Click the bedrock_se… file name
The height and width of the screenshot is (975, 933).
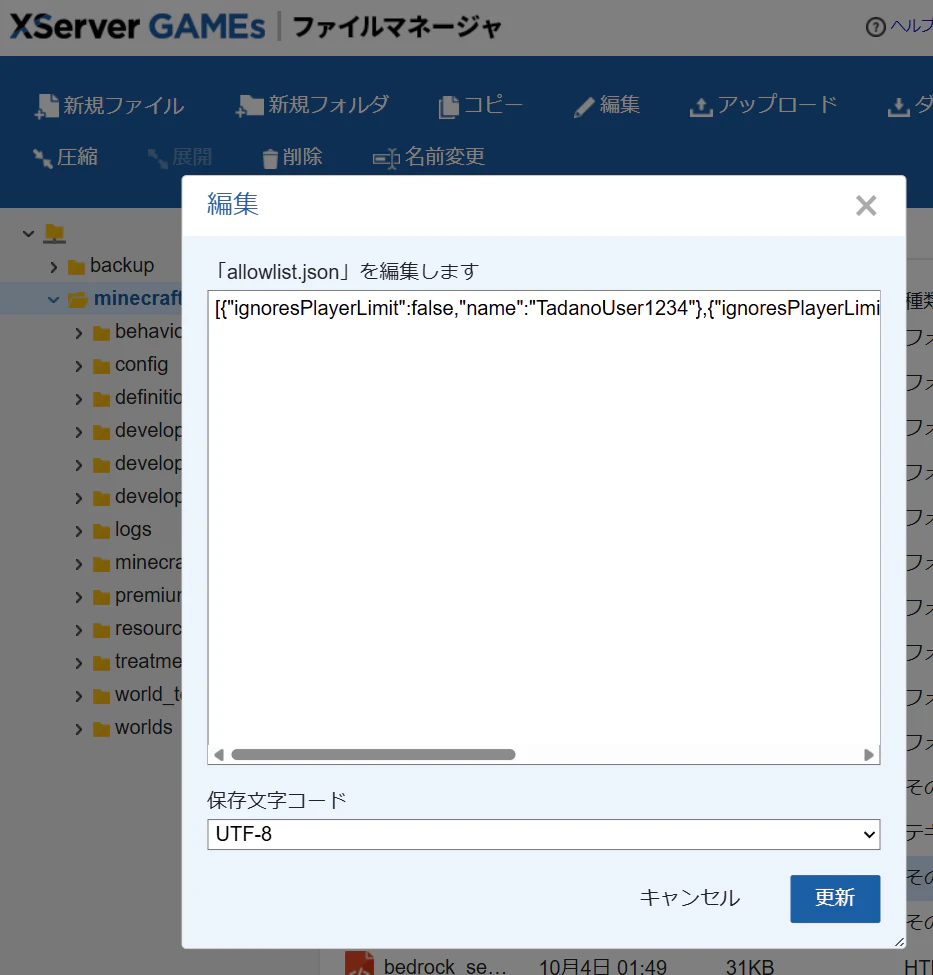click(x=445, y=966)
